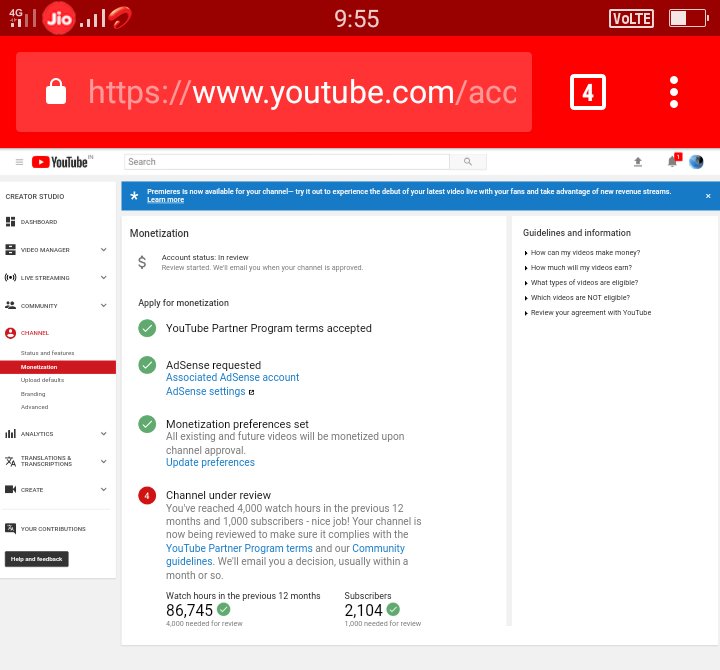
Task: Click the green check next to 86,745
Action: (224, 609)
